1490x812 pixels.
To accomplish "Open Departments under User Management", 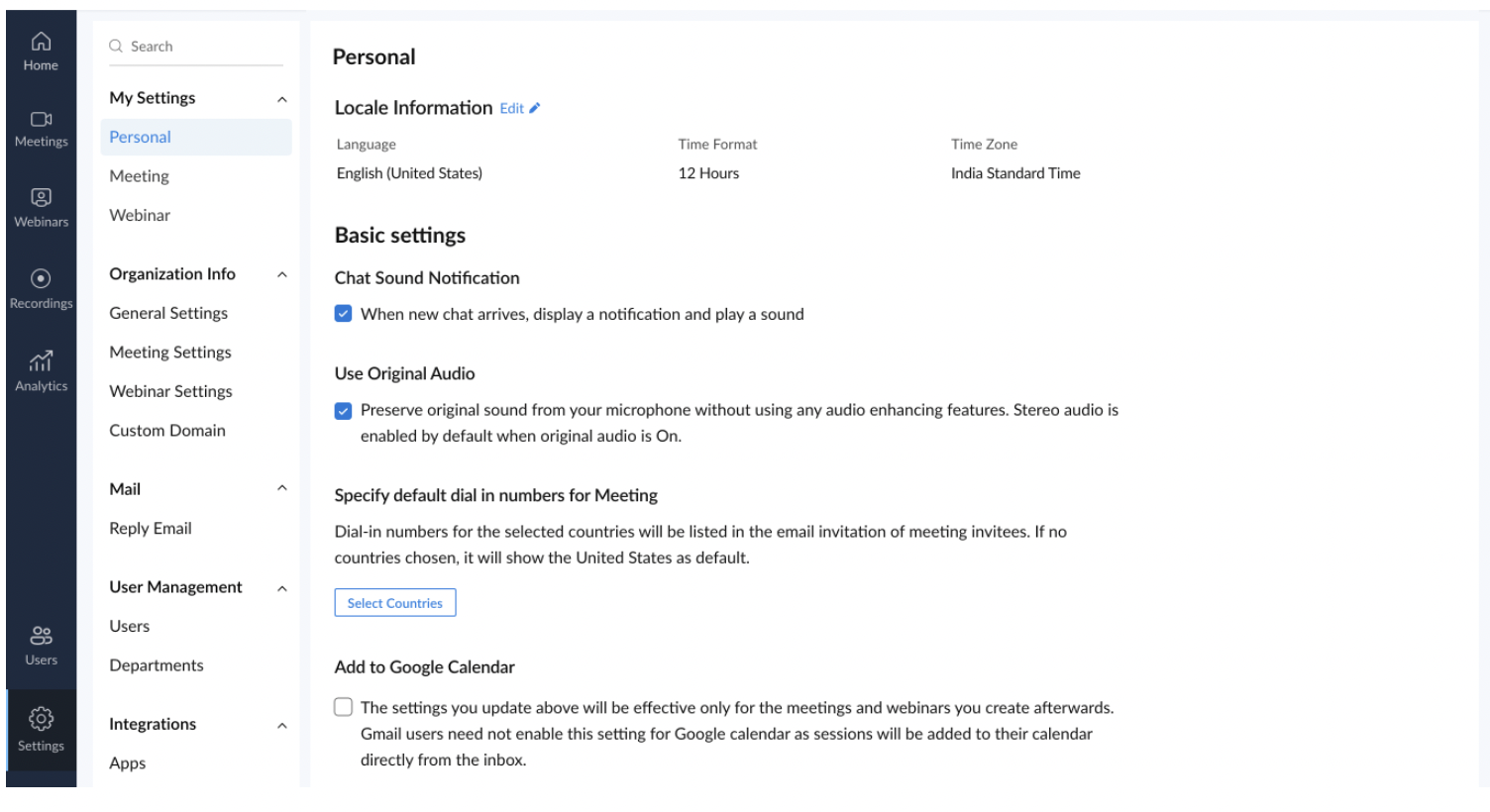I will (x=157, y=665).
